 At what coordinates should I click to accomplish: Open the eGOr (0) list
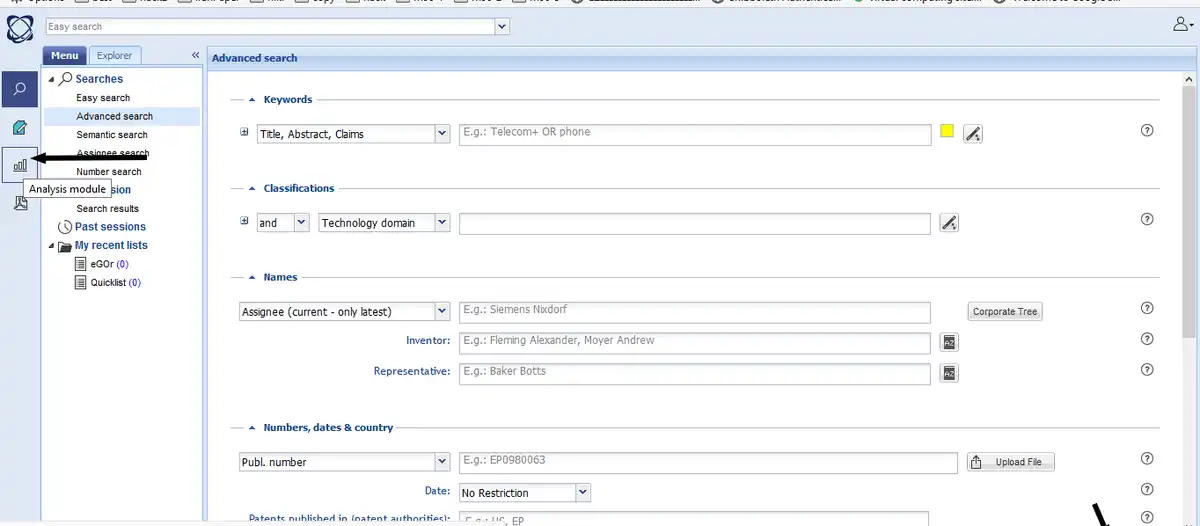(109, 264)
